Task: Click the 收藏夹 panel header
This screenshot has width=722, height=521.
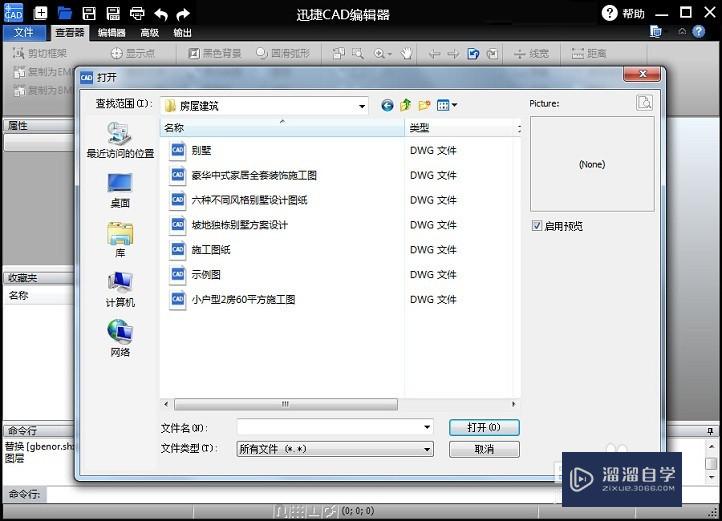Action: click(39, 278)
